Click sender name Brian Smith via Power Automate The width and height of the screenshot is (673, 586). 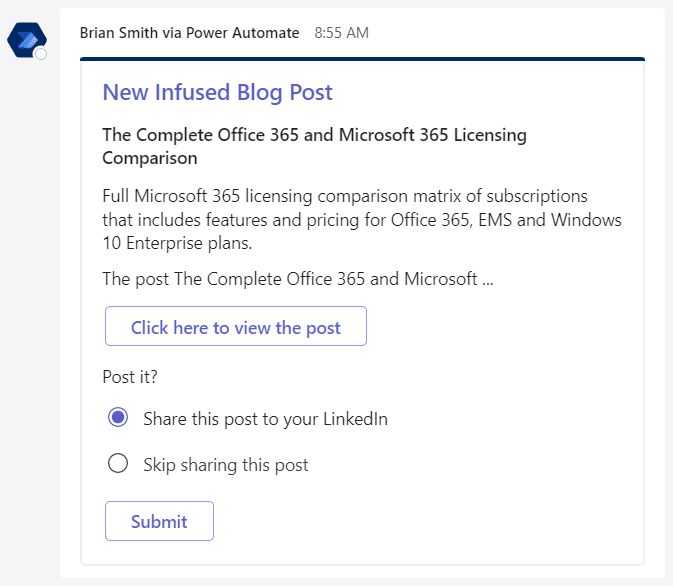point(189,33)
